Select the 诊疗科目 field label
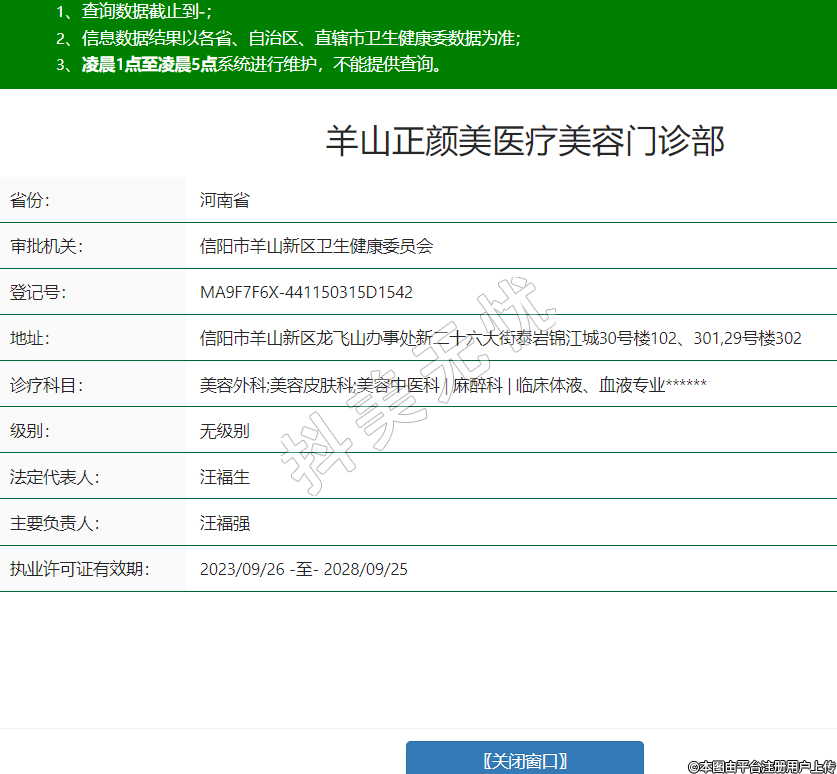The image size is (837, 774). 46,385
